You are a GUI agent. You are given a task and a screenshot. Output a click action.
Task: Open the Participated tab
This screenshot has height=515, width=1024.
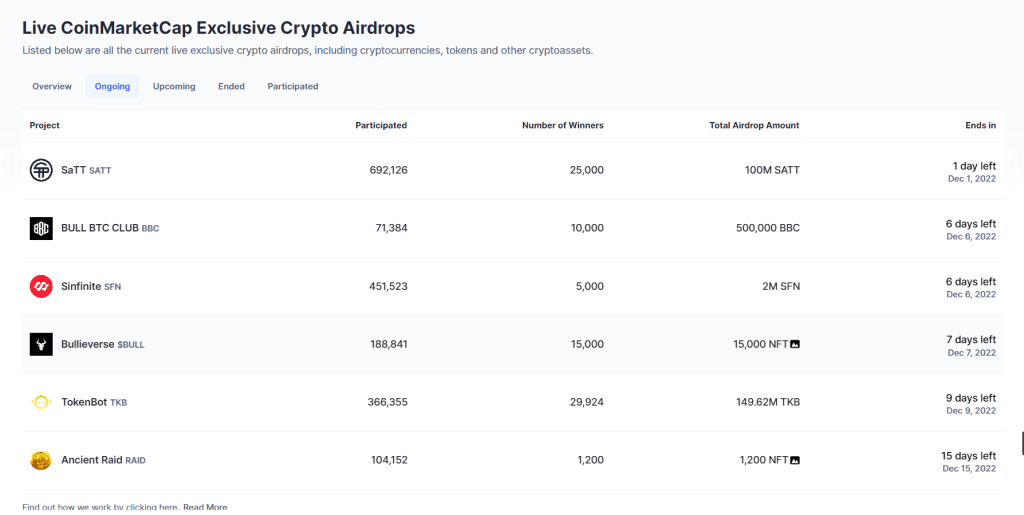pos(293,86)
